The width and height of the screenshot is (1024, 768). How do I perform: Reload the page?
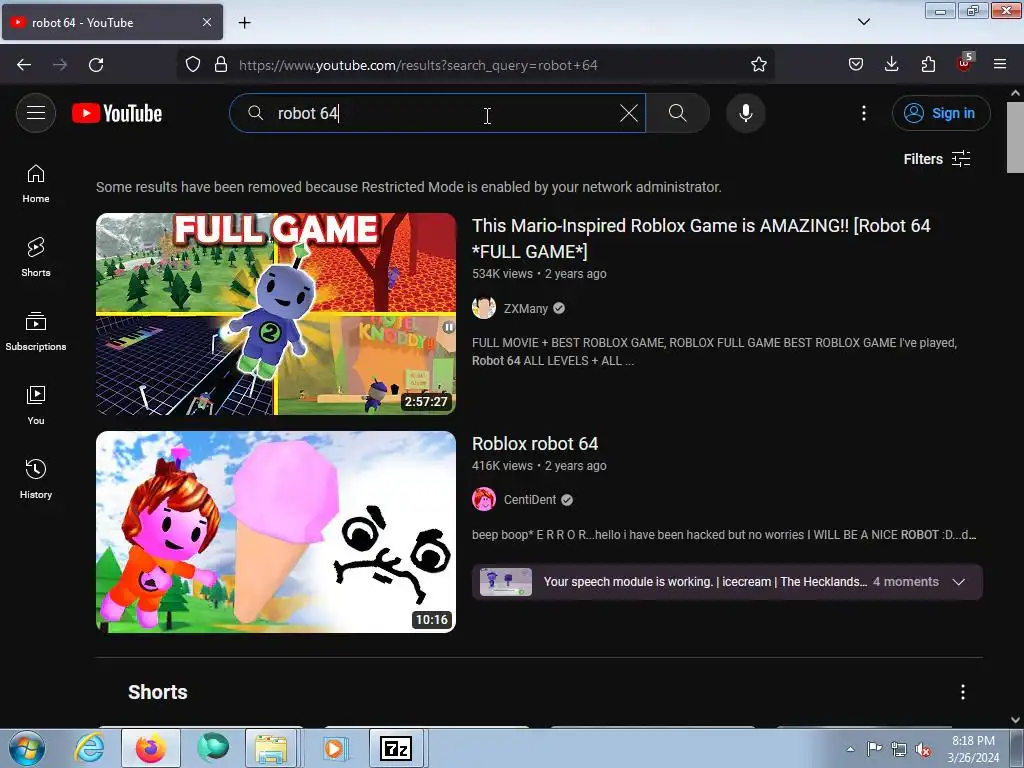96,65
